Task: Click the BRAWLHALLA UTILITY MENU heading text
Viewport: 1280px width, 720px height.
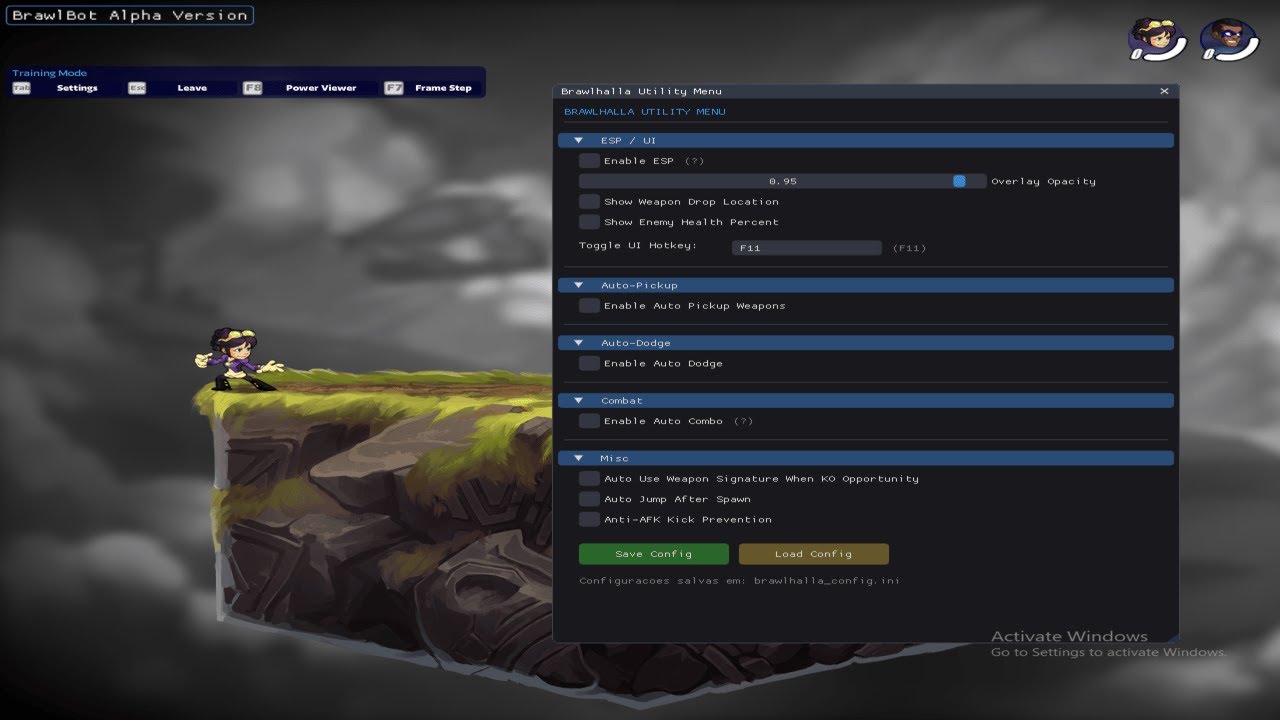Action: coord(645,112)
